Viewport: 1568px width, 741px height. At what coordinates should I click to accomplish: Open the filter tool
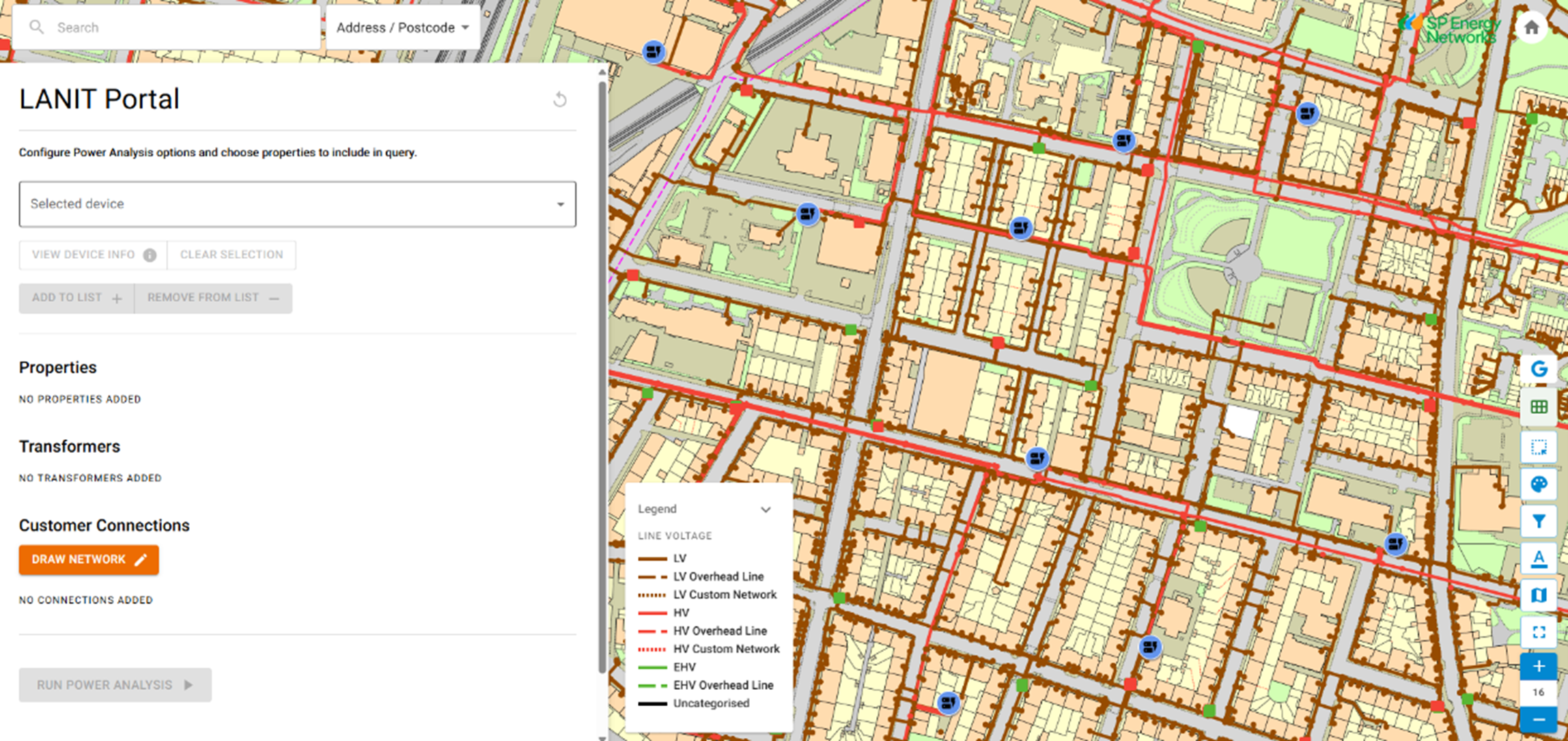(1539, 521)
